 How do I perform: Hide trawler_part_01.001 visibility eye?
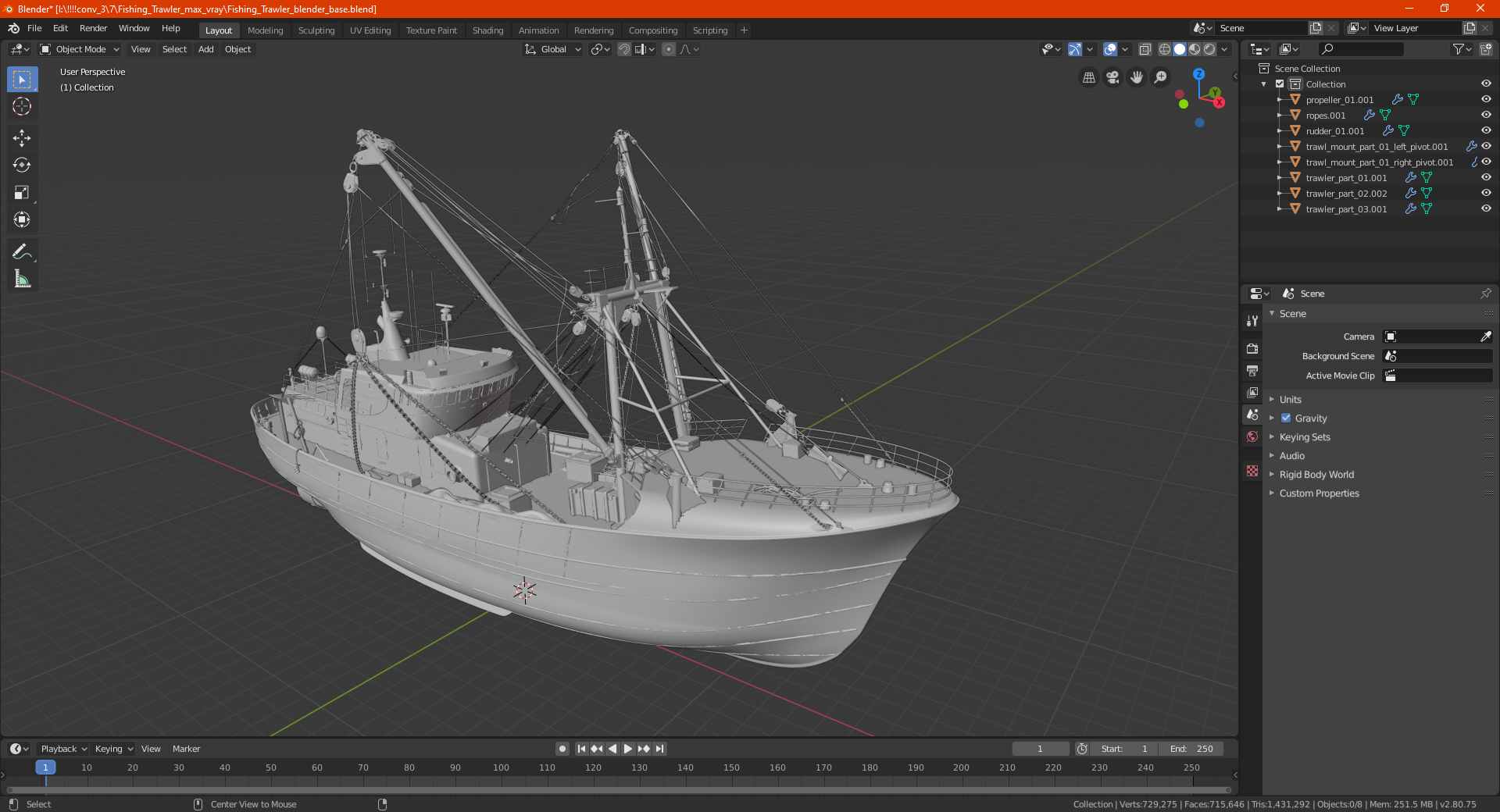pos(1486,177)
